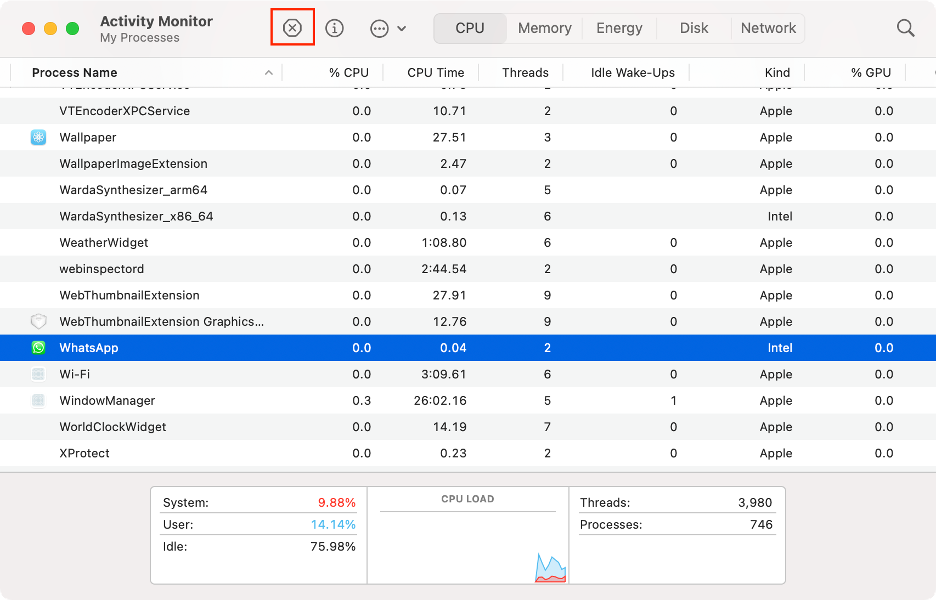Switch to the Memory tab
Image resolution: width=936 pixels, height=600 pixels.
[x=544, y=28]
